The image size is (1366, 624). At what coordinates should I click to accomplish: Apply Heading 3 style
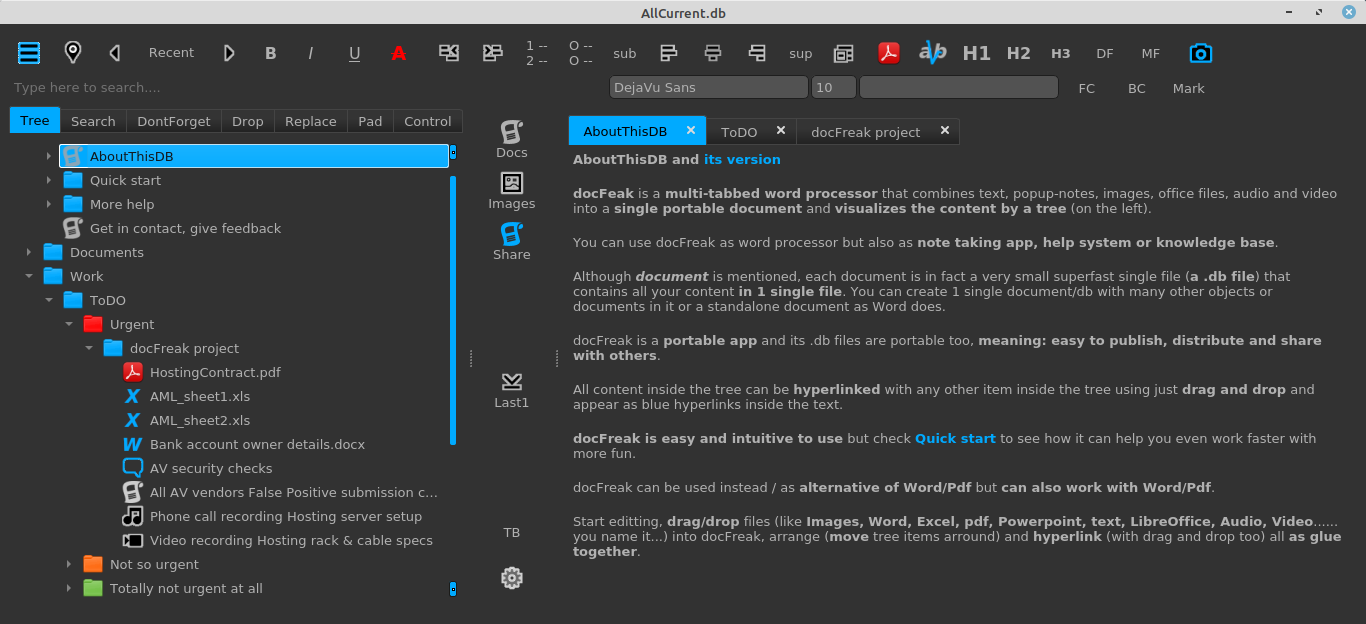tap(1060, 54)
